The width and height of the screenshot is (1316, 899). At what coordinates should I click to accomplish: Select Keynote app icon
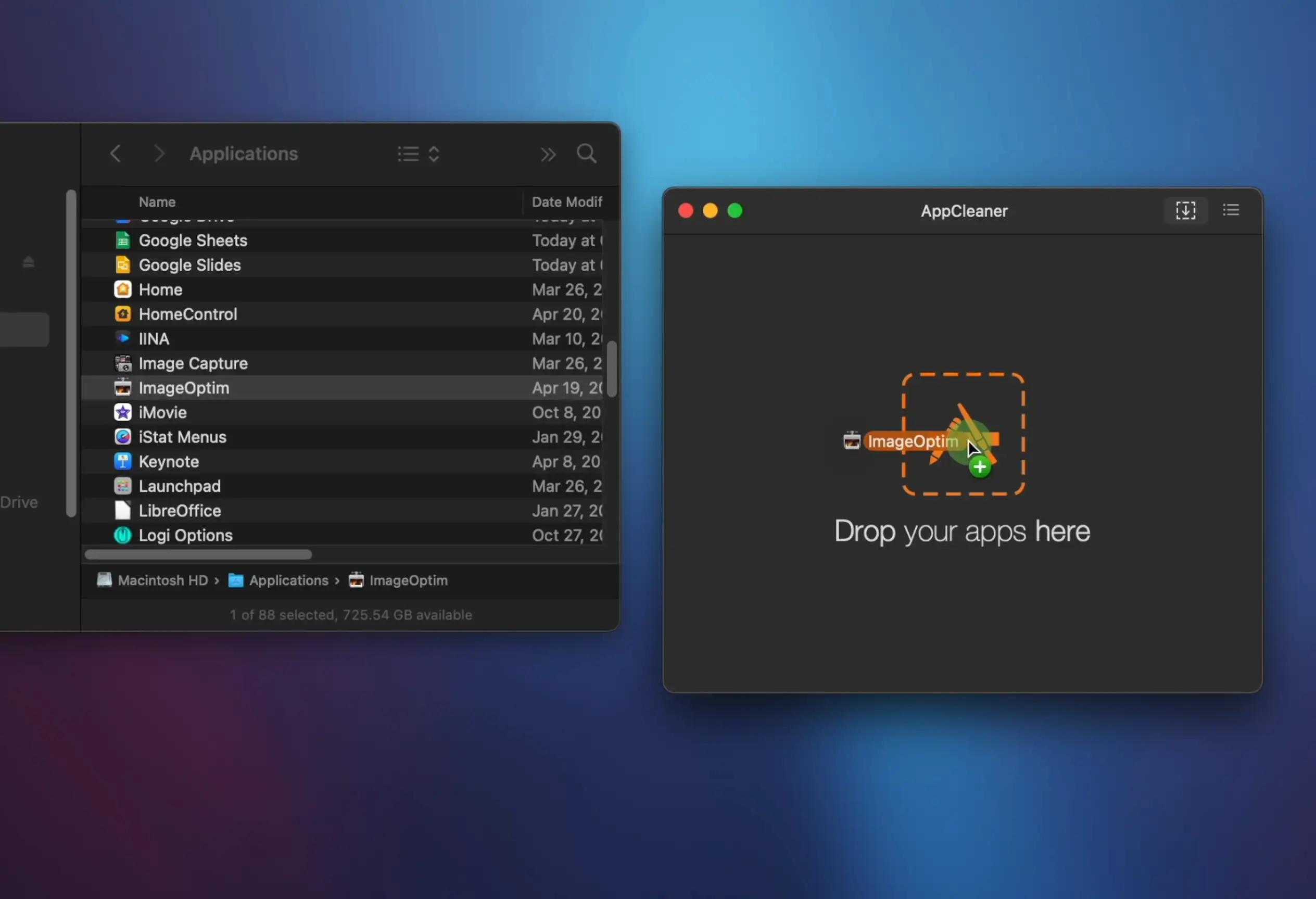click(123, 461)
